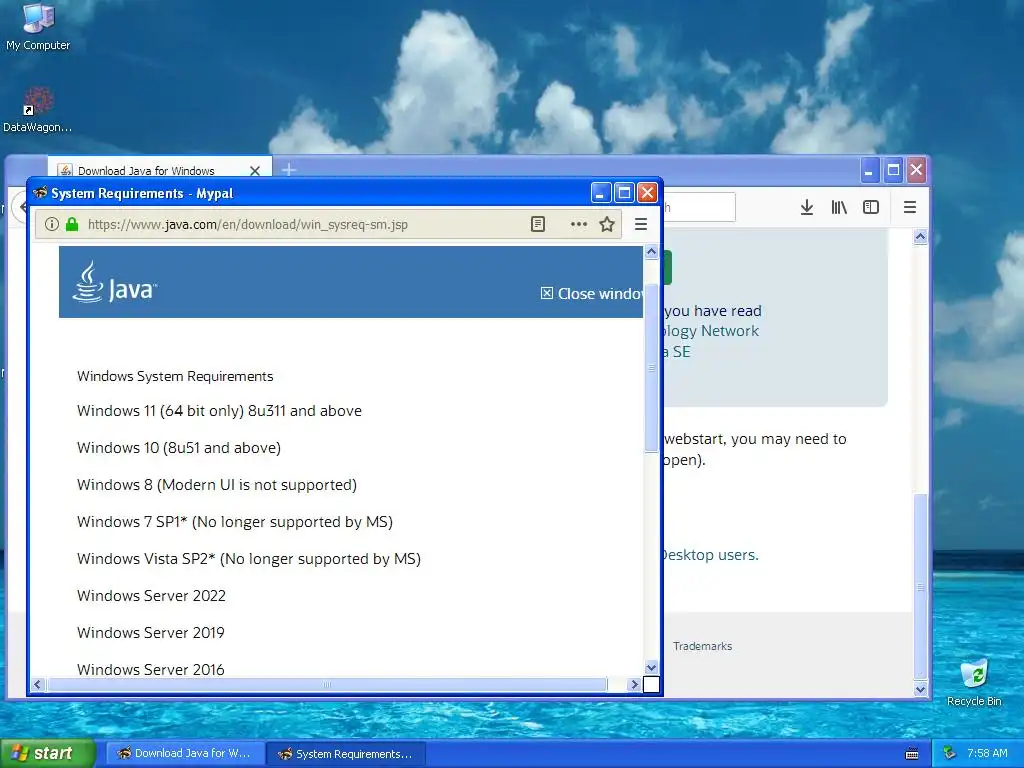Open the library icon in main browser window
This screenshot has height=768, width=1024.
coord(839,208)
